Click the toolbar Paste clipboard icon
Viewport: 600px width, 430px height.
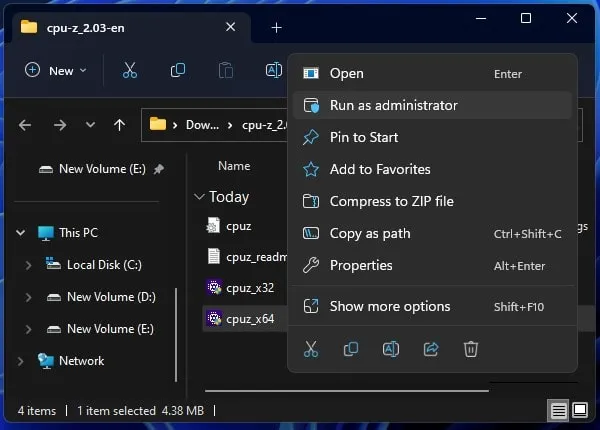pyautogui.click(x=226, y=71)
